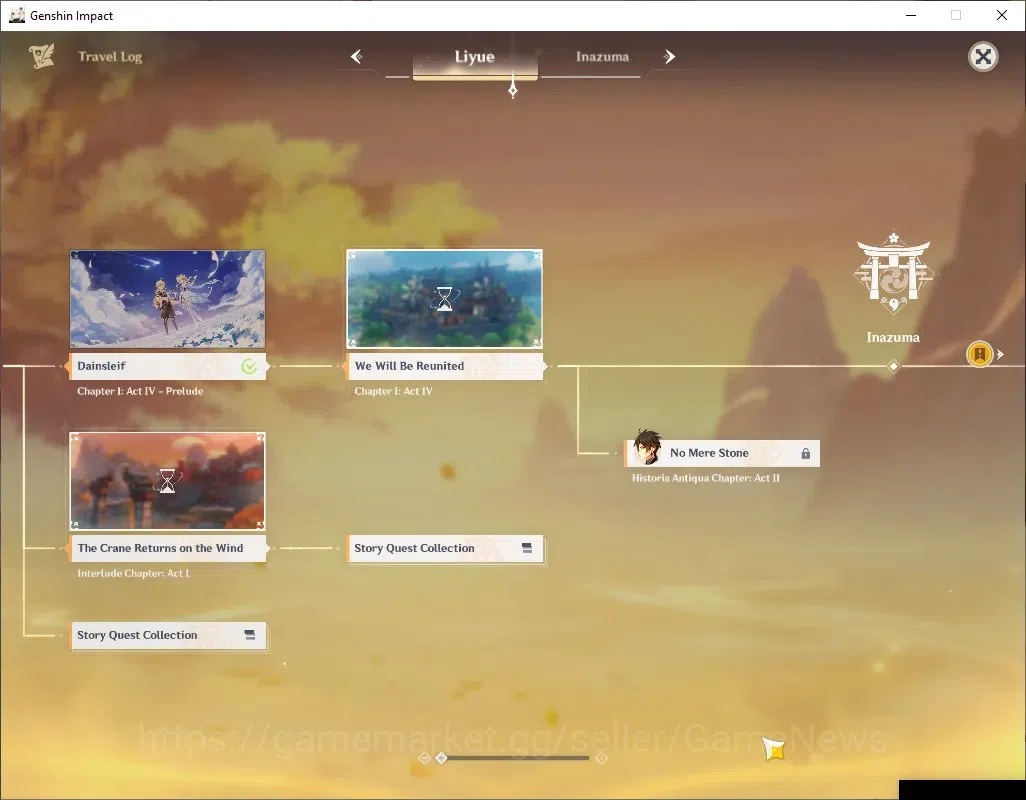Close the Travel Log with the X button
This screenshot has height=800, width=1026.
pyautogui.click(x=983, y=57)
